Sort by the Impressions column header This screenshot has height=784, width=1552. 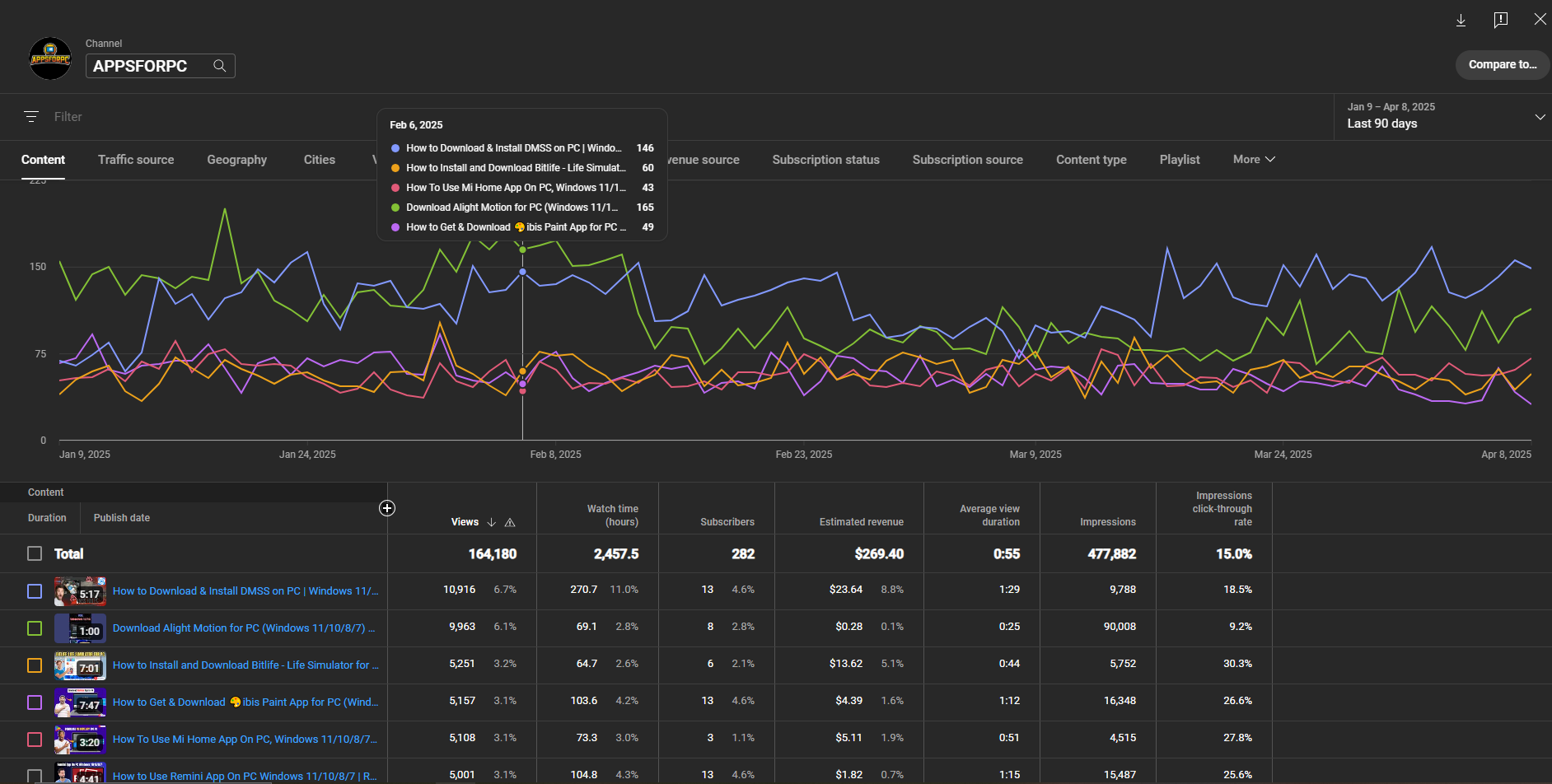tap(1107, 522)
